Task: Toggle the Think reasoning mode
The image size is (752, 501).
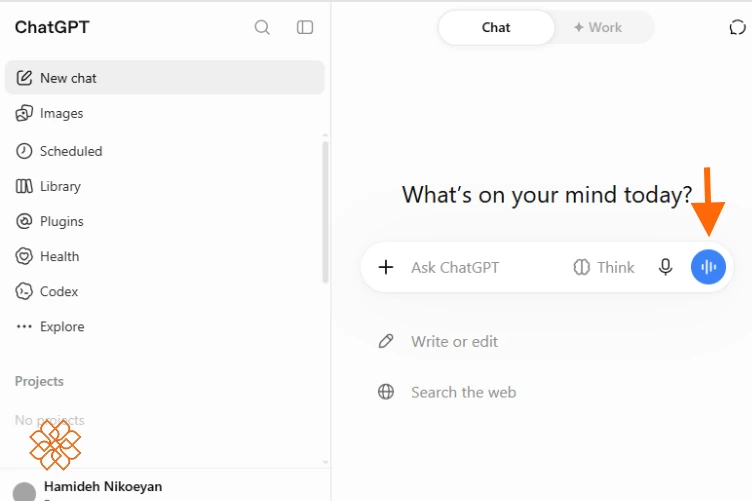Action: [x=604, y=267]
